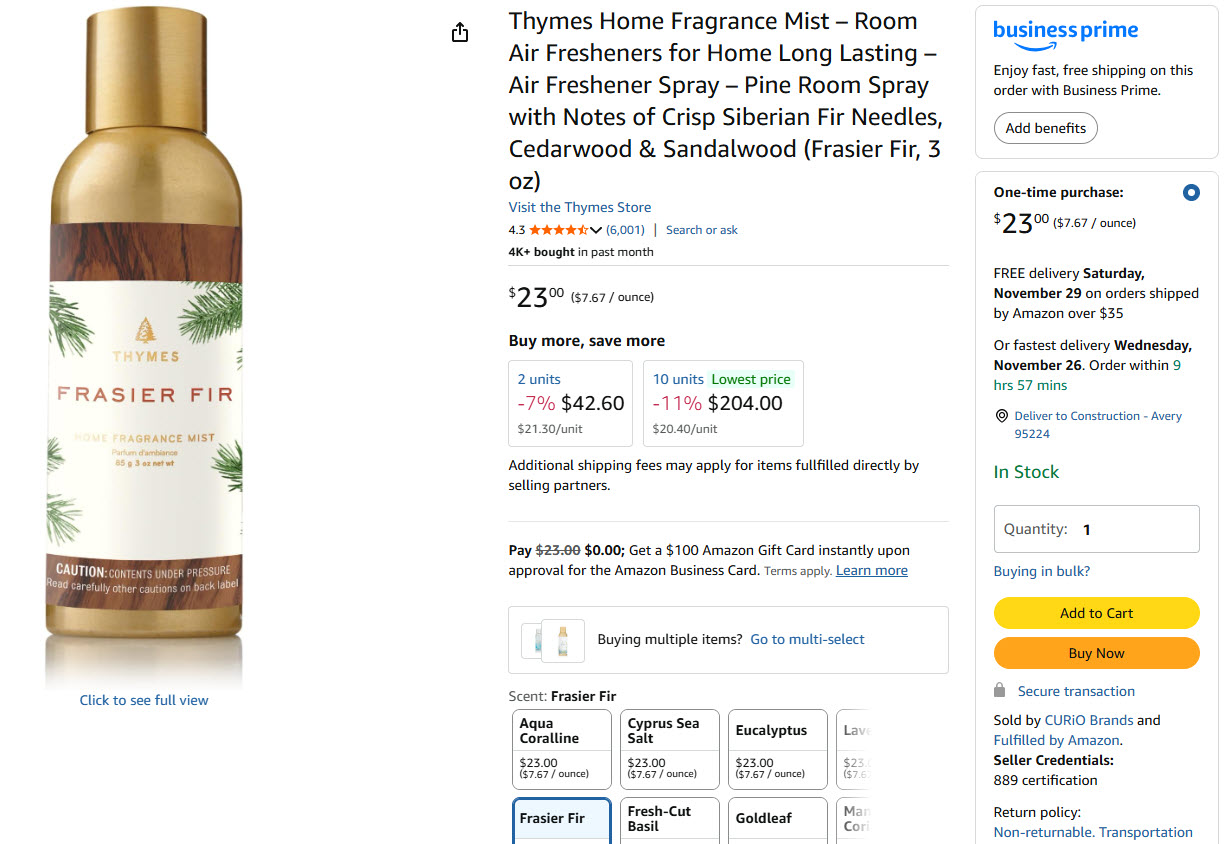
Task: Click the secure transaction lock icon
Action: (x=1000, y=691)
